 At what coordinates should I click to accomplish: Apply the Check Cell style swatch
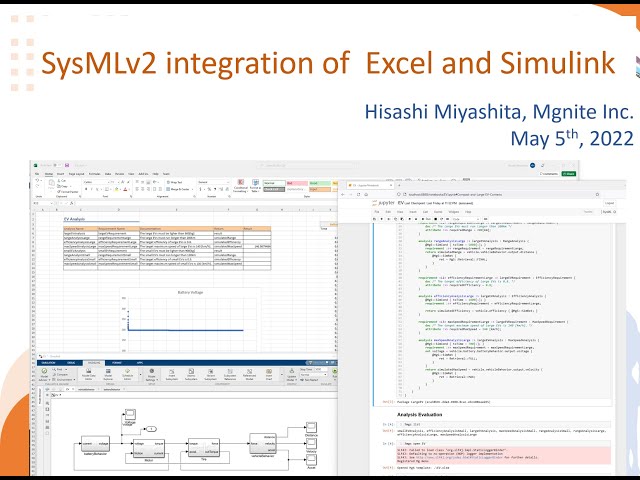(274, 189)
